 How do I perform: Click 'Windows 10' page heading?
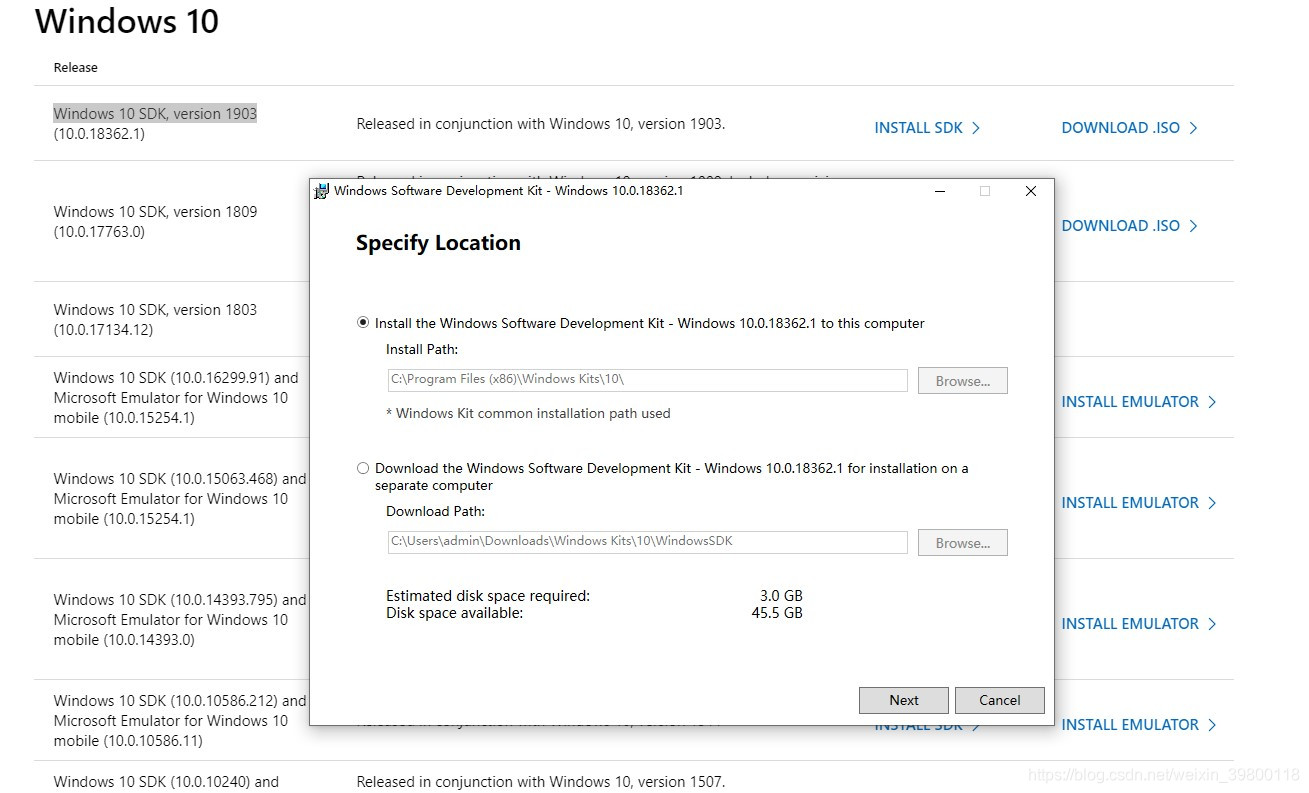click(x=127, y=21)
